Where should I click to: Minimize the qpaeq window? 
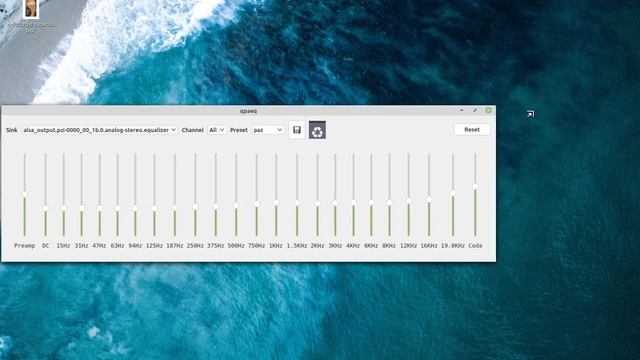point(462,110)
